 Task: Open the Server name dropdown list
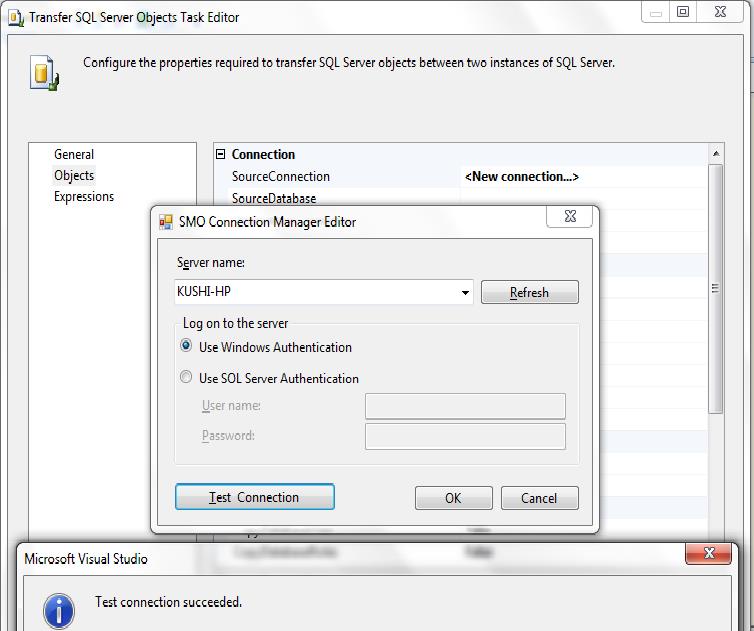pos(465,293)
